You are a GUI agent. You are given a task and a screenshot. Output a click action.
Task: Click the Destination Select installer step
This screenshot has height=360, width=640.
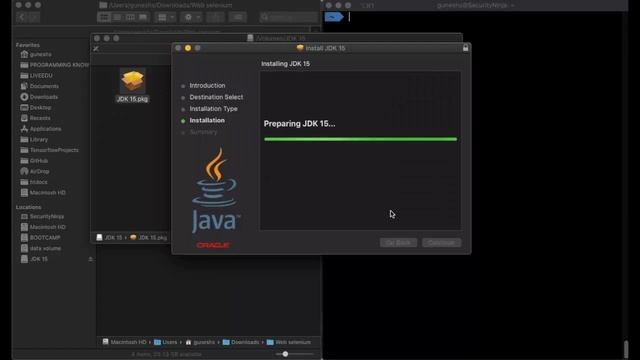(216, 97)
